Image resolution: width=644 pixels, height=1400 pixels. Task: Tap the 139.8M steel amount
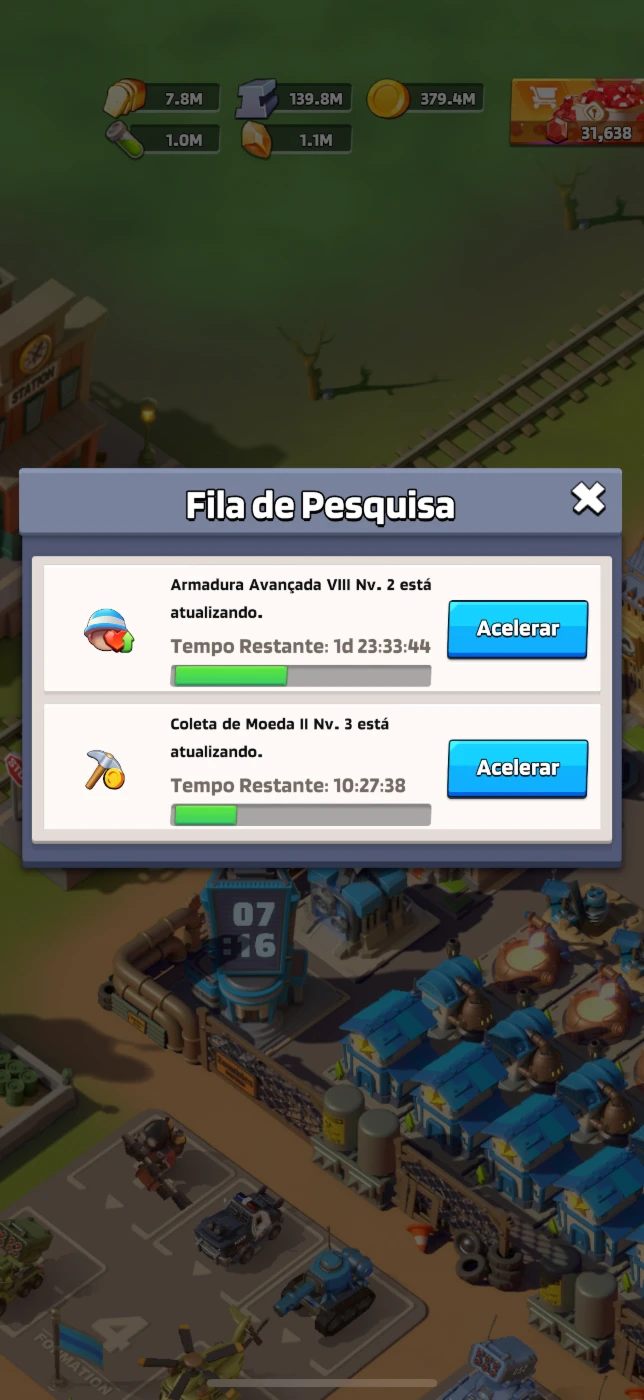point(316,99)
